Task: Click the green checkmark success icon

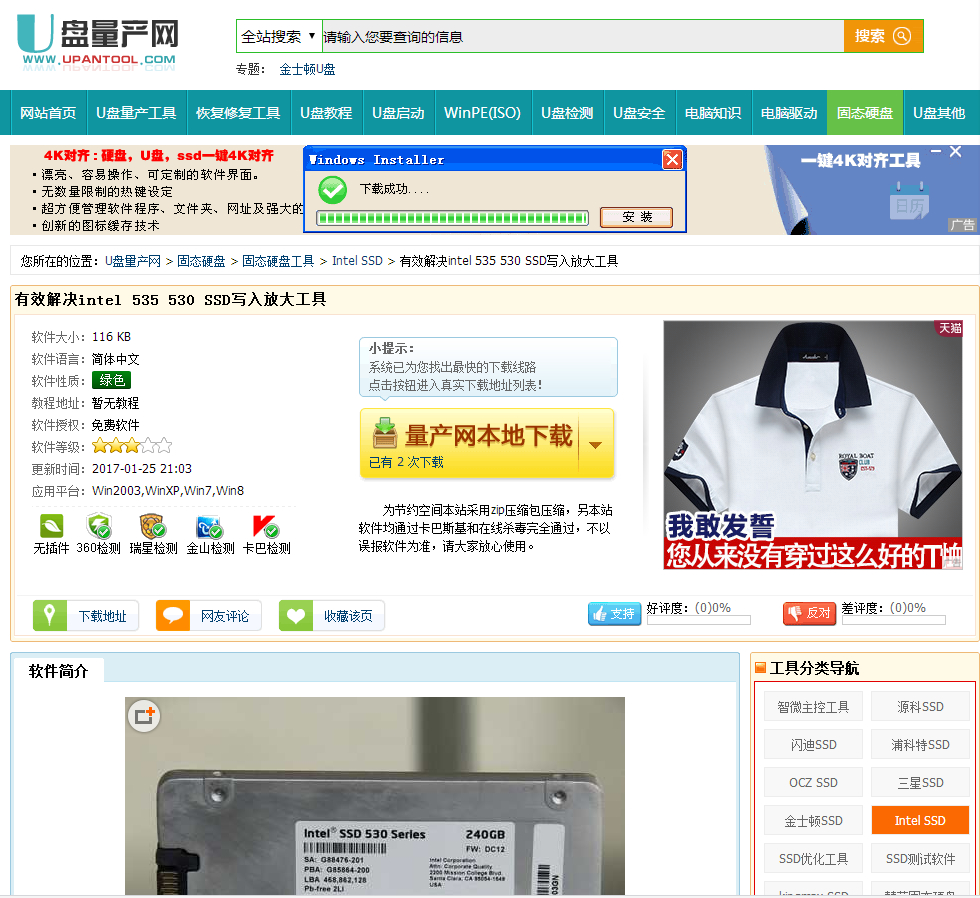Action: [x=332, y=190]
